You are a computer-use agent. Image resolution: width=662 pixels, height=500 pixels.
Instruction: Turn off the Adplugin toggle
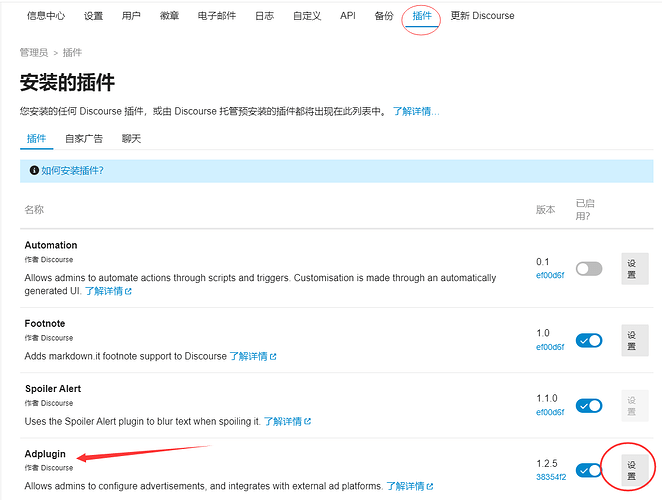pos(589,470)
